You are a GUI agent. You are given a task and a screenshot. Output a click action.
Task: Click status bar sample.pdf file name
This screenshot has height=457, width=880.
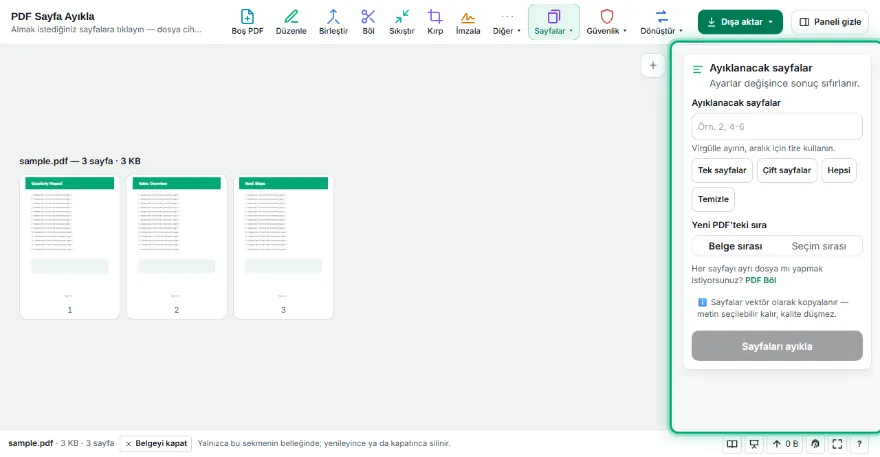click(x=30, y=443)
